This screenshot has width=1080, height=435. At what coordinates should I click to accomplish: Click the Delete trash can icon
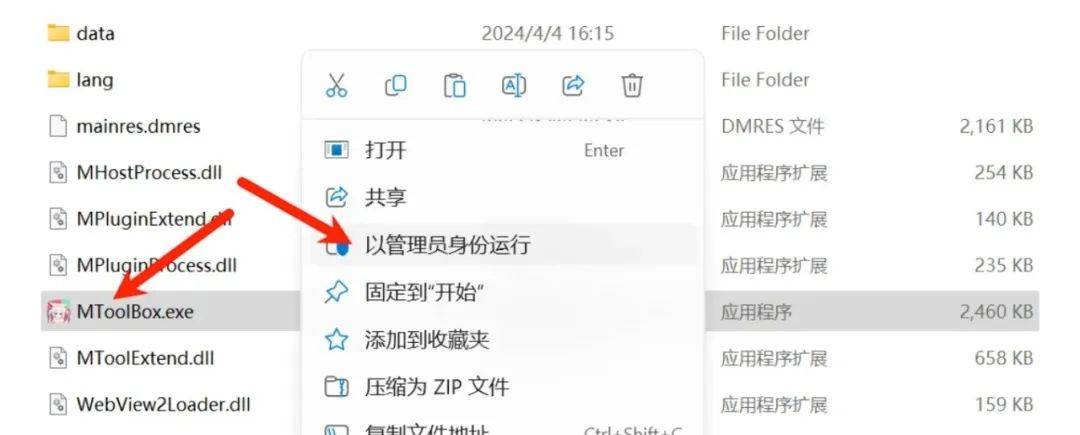click(x=632, y=85)
